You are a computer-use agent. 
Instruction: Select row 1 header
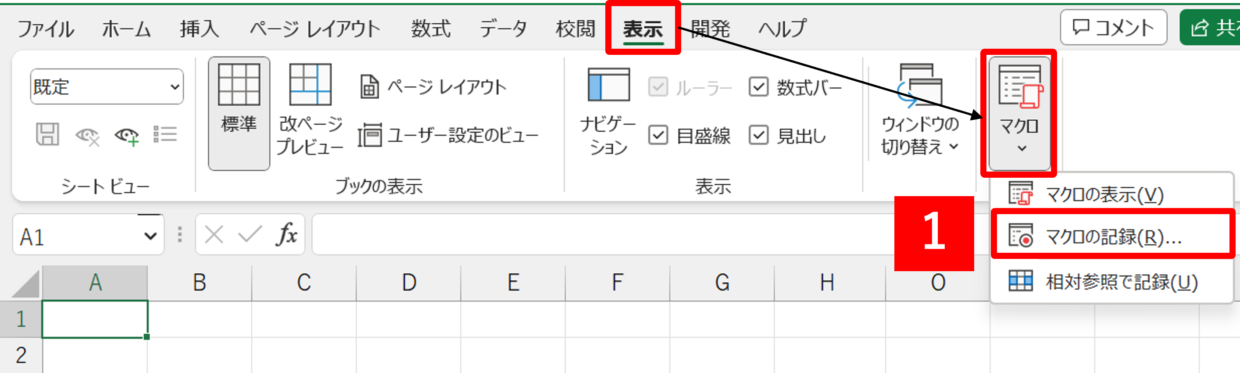click(x=21, y=319)
